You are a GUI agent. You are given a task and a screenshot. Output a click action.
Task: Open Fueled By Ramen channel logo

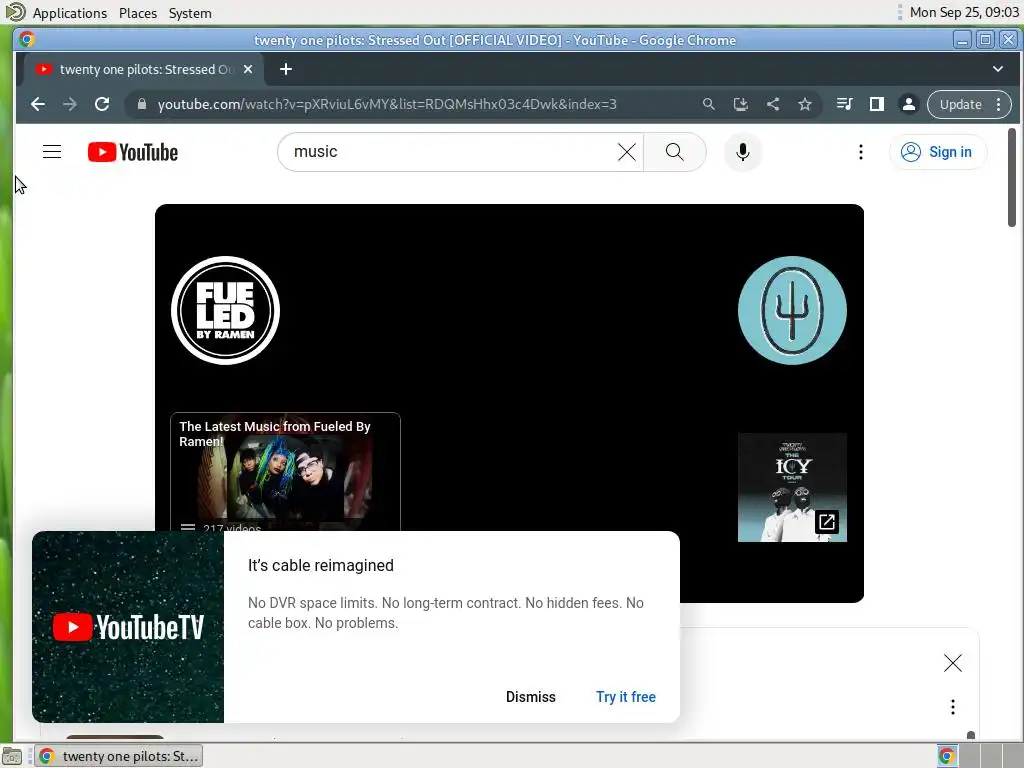[225, 310]
